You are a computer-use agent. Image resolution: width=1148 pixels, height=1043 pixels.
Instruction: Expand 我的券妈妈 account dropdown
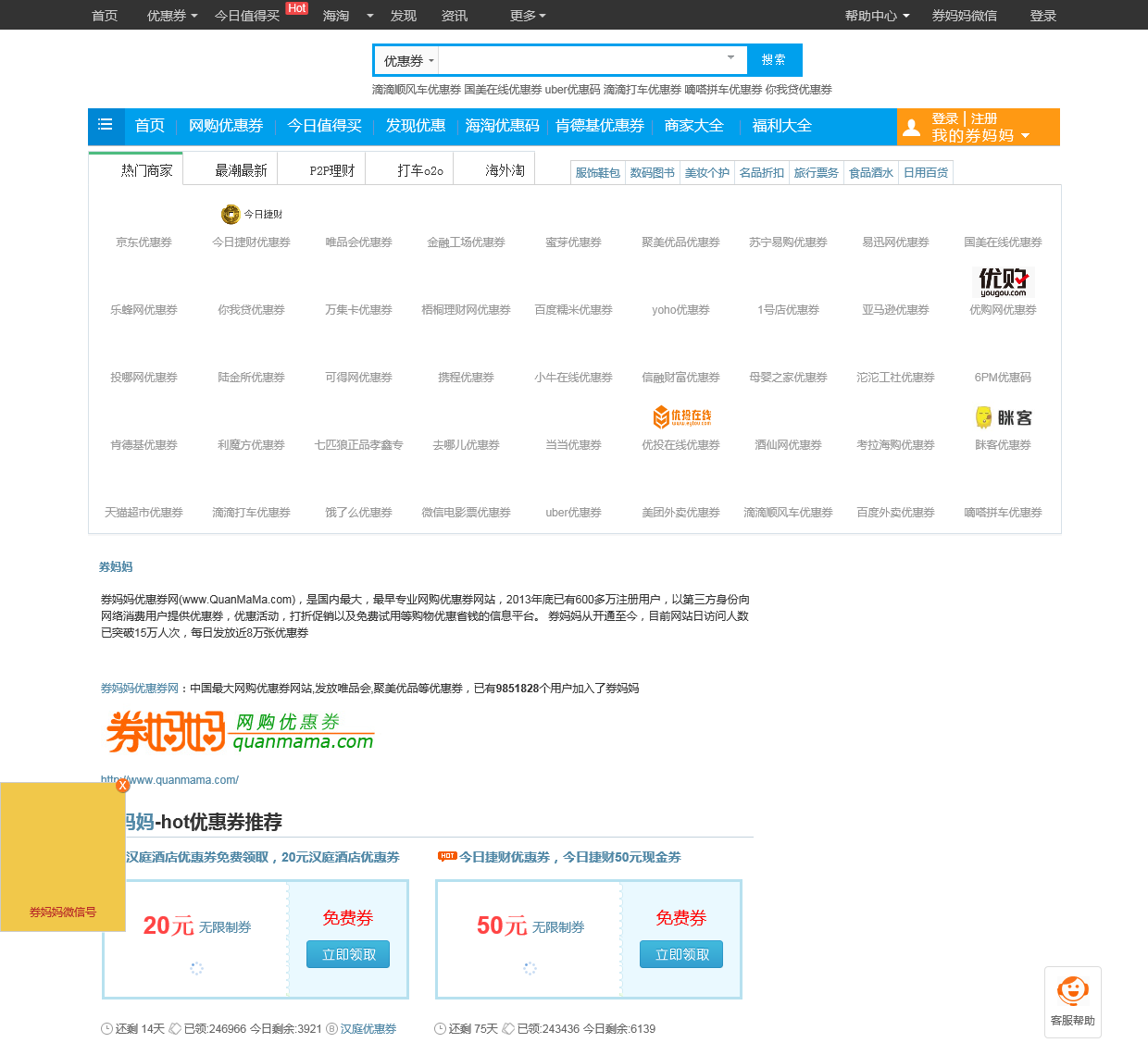980,136
